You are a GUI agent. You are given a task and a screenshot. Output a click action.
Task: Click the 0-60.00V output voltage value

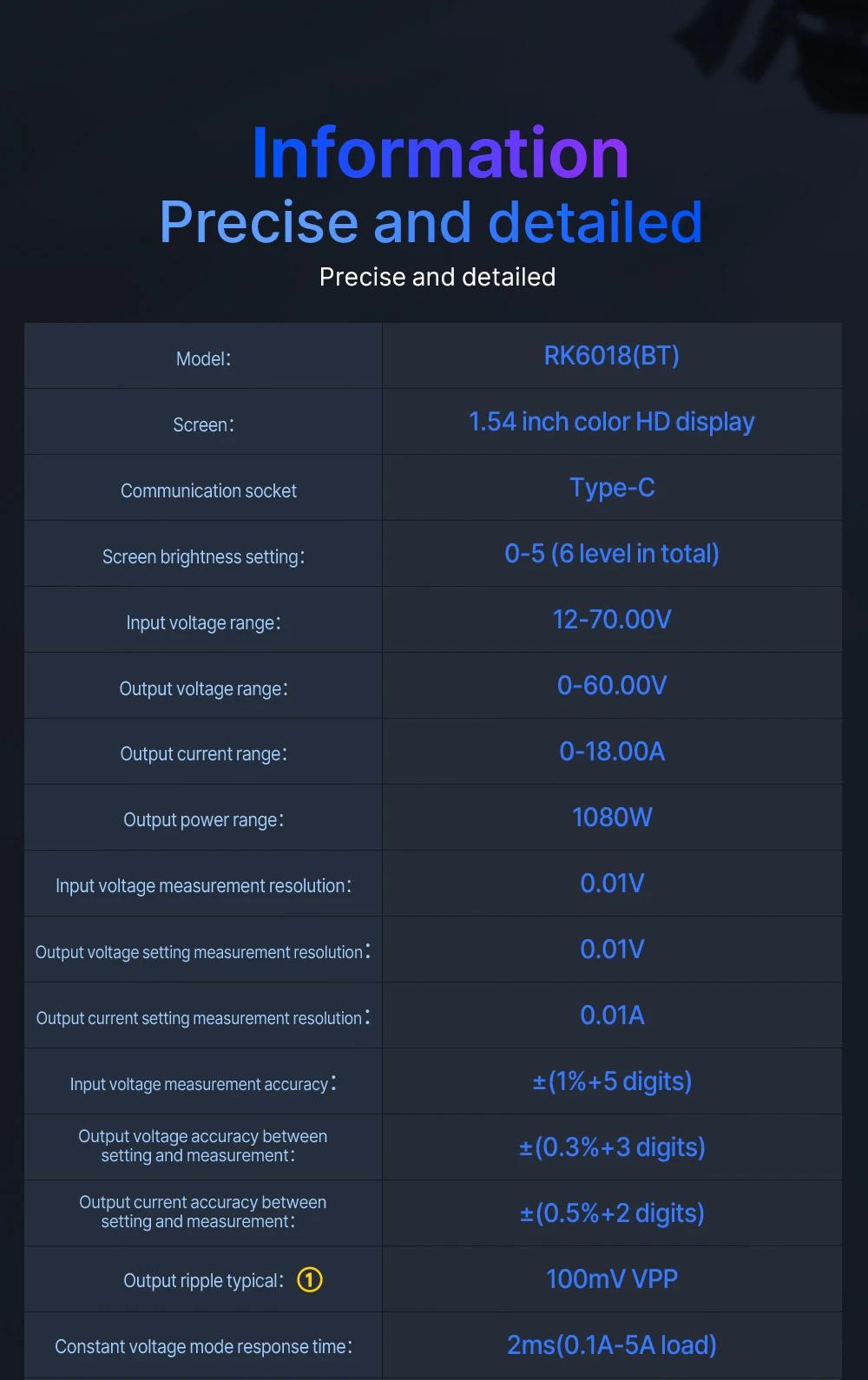coord(612,686)
